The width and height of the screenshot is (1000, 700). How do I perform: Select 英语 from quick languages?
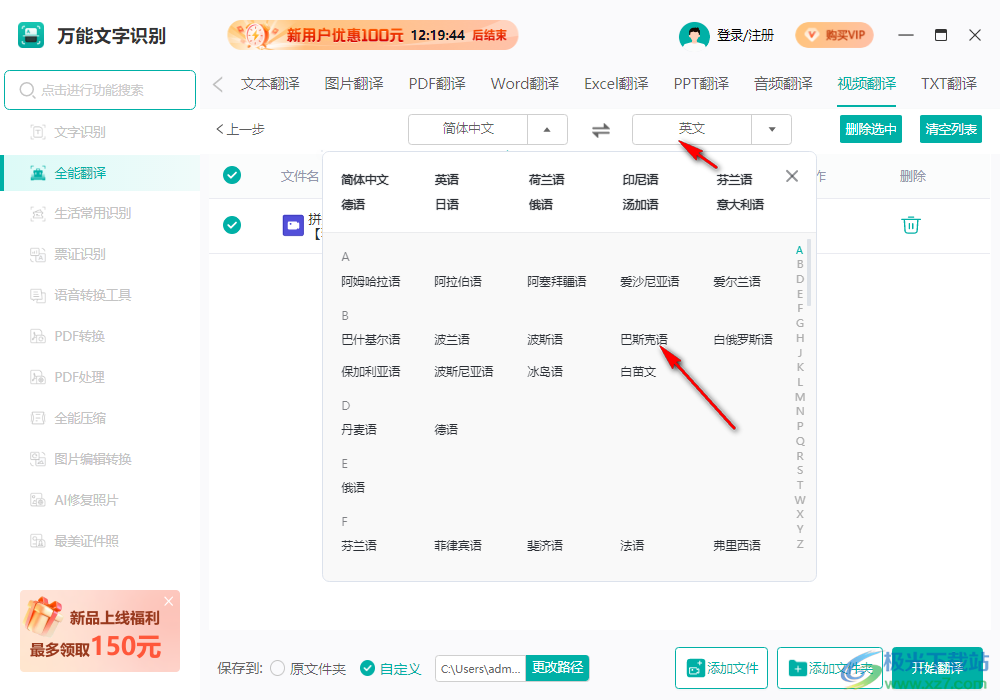coord(446,180)
